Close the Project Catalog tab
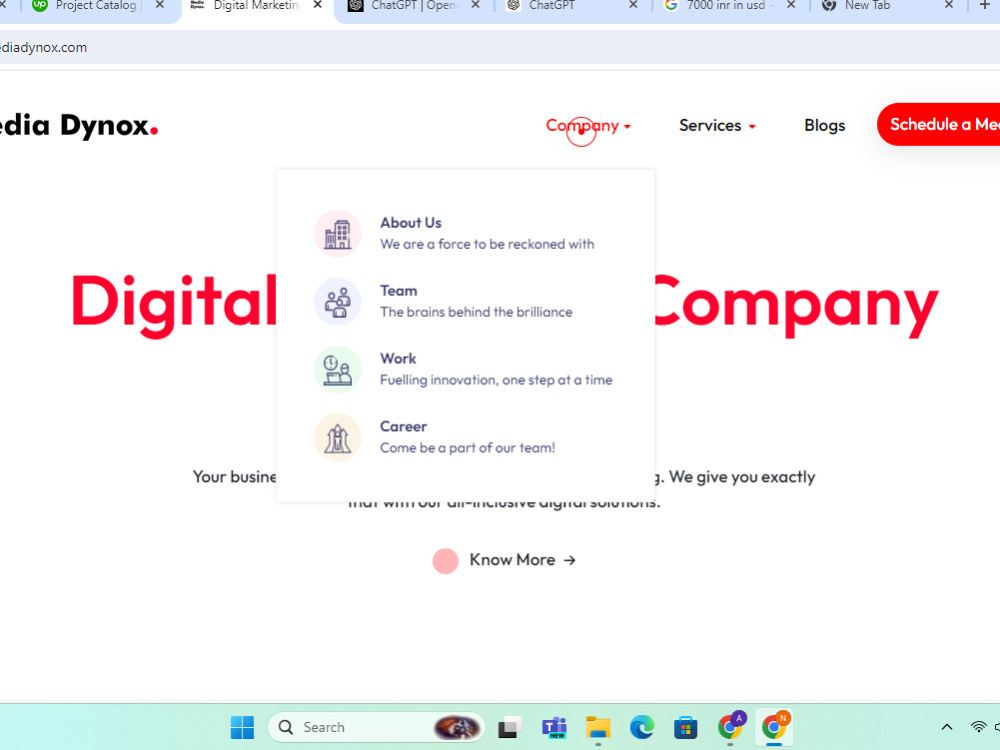The height and width of the screenshot is (750, 1000). (160, 5)
